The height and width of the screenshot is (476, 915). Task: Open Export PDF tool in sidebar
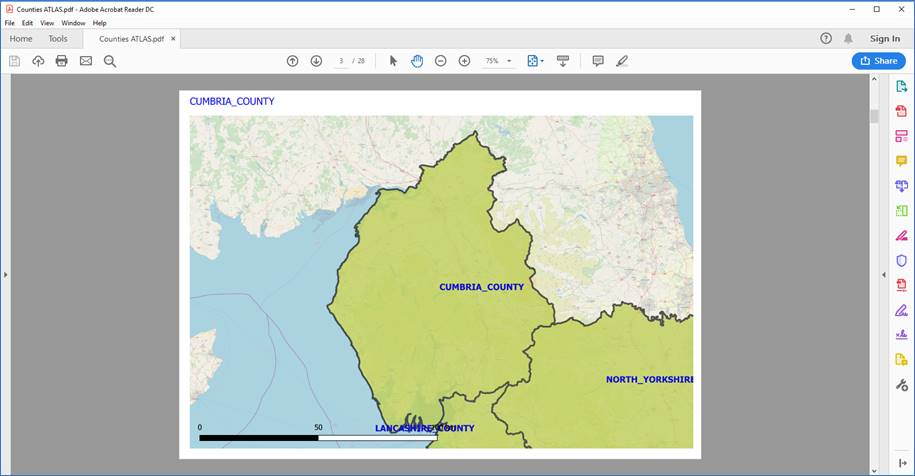tap(901, 86)
